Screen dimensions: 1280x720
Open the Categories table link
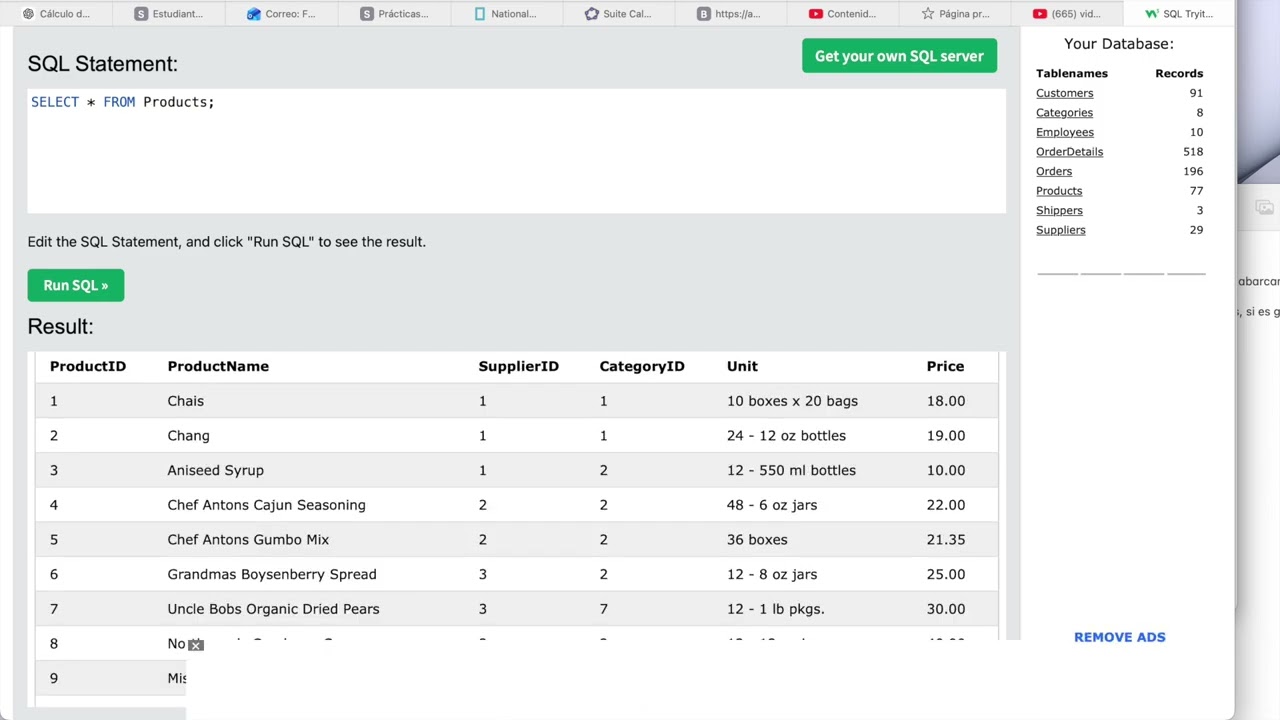[x=1064, y=113]
